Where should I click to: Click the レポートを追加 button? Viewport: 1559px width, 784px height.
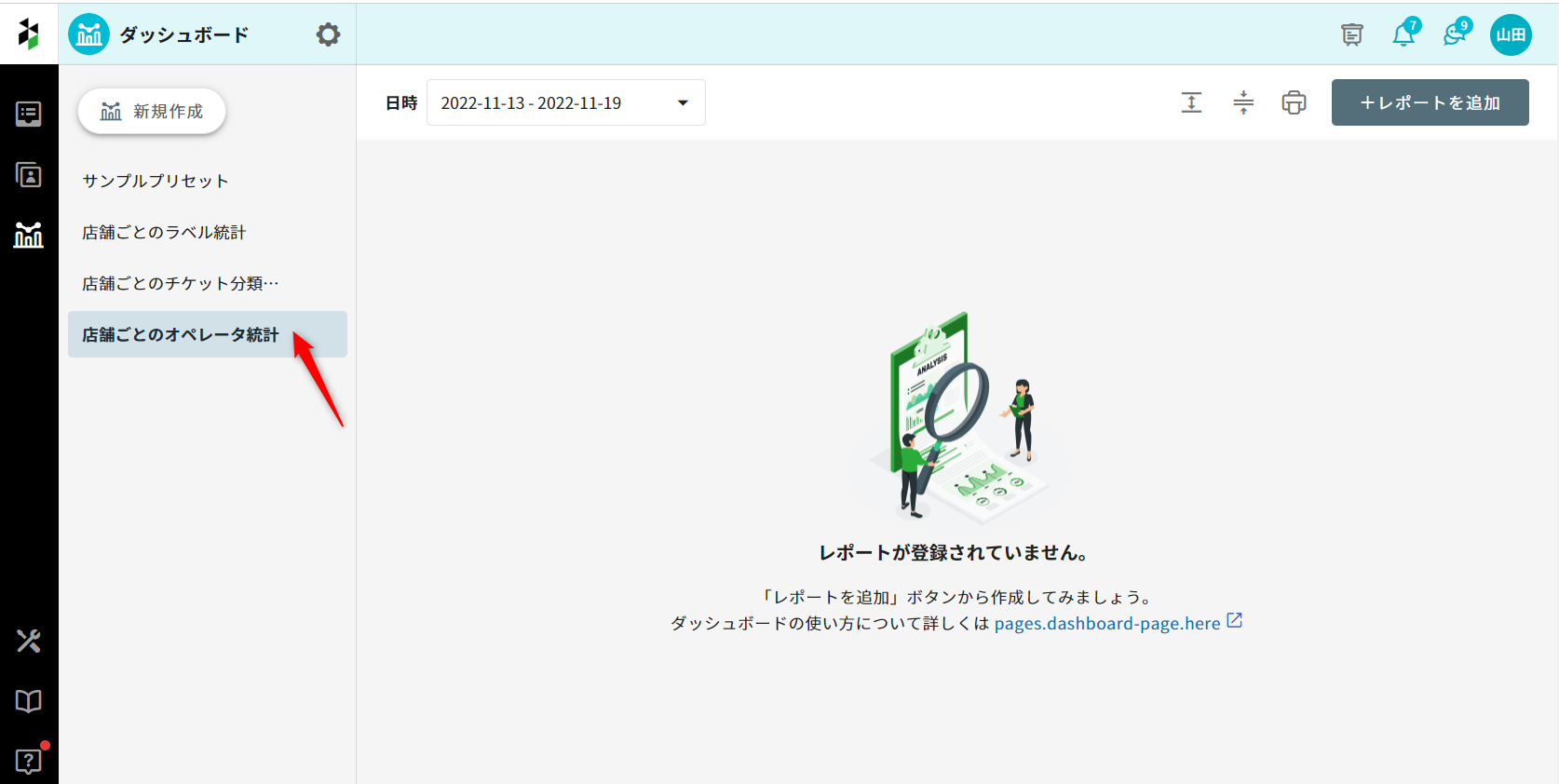coord(1430,102)
